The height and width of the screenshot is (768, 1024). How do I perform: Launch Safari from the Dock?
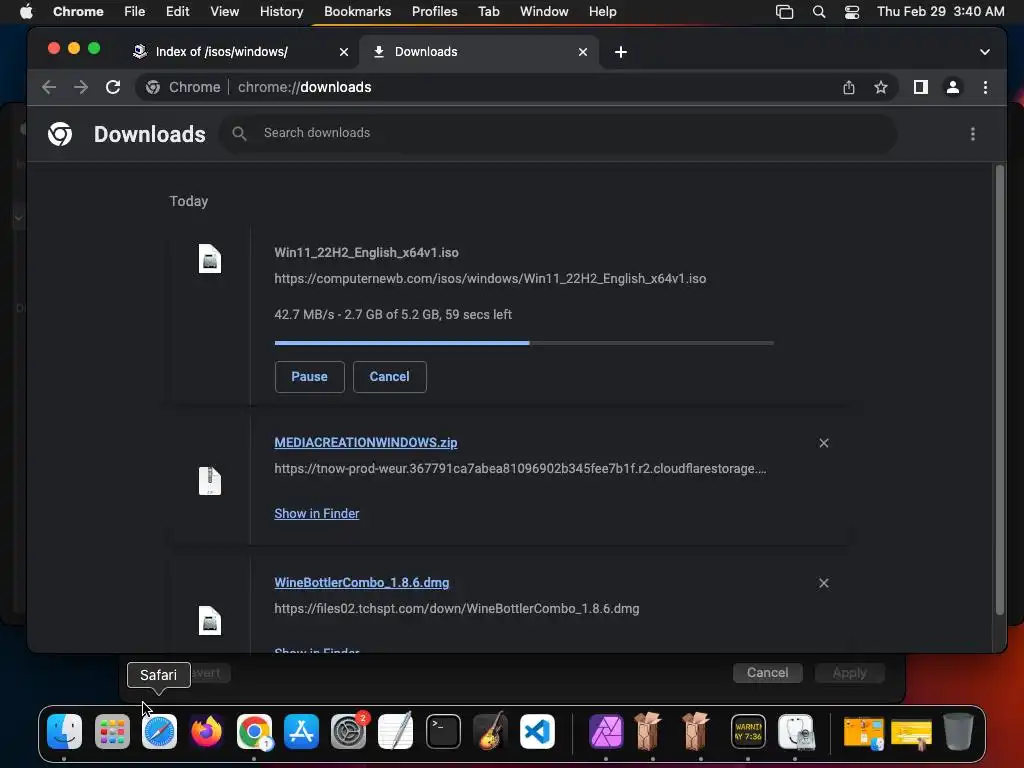(159, 731)
